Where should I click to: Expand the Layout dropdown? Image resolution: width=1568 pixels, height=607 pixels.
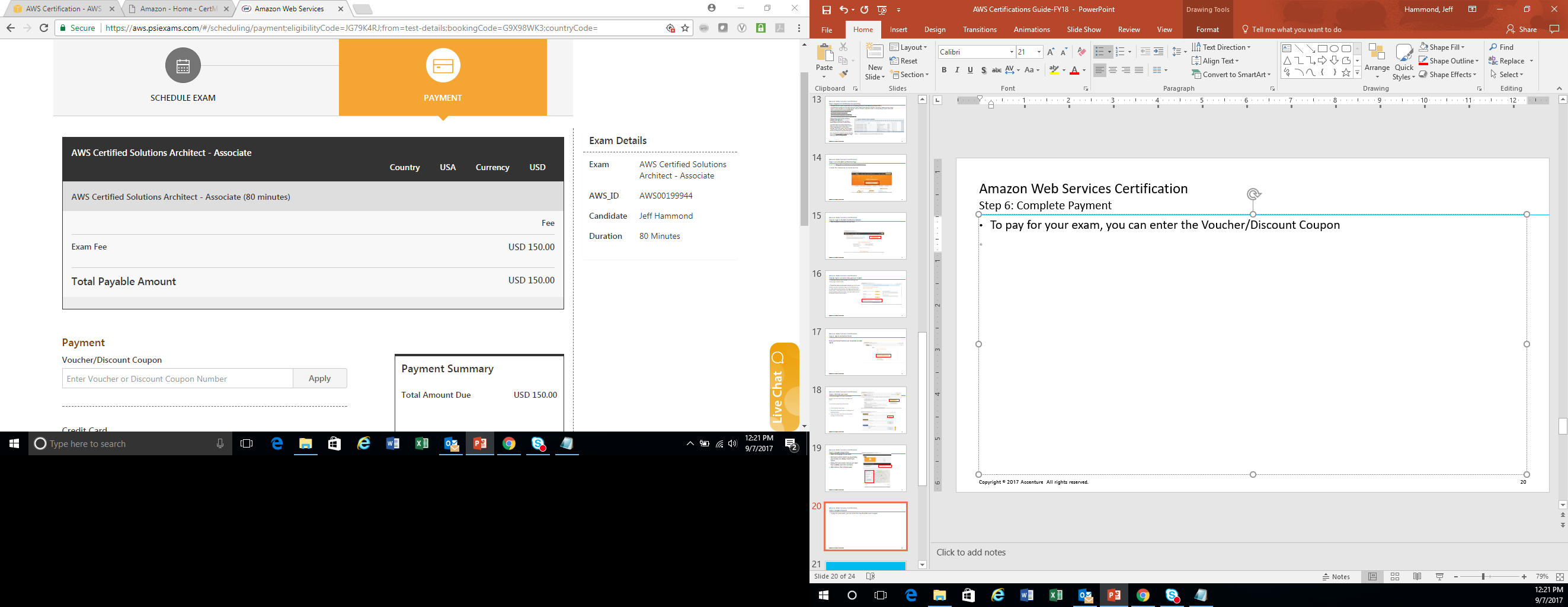[x=908, y=47]
